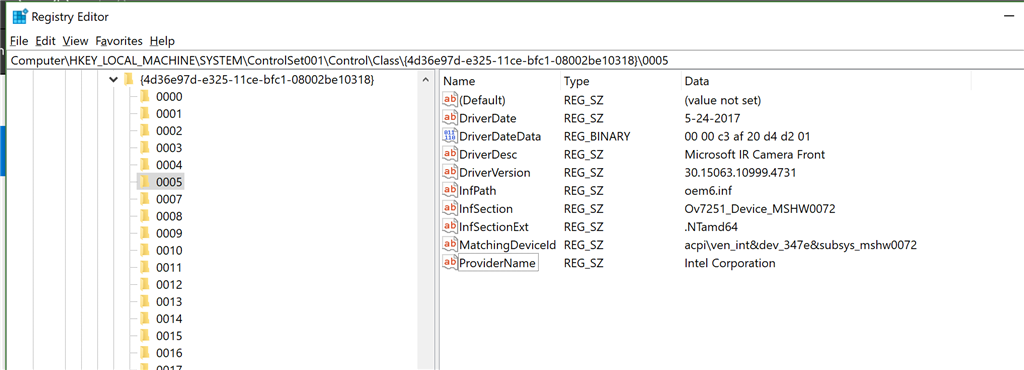Click string icon of InfPath value
The height and width of the screenshot is (370, 1024).
[x=450, y=191]
